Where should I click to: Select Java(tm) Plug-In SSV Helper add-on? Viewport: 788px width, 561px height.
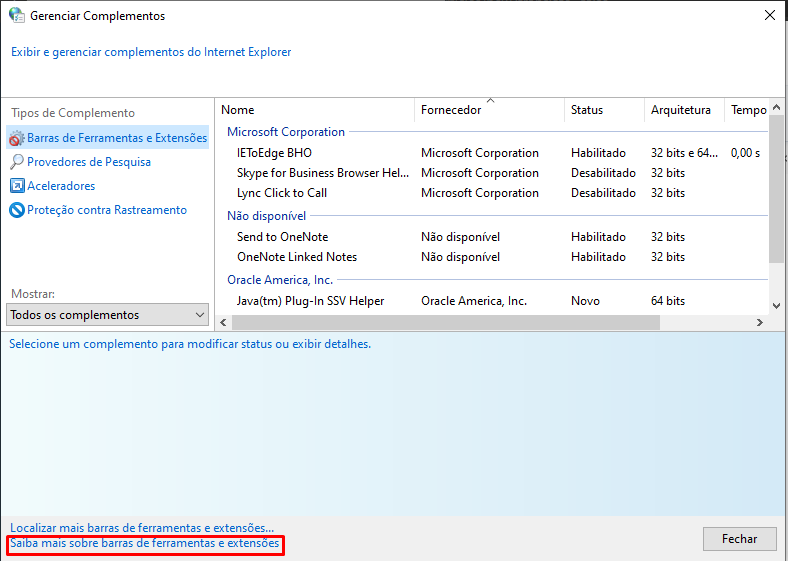311,301
